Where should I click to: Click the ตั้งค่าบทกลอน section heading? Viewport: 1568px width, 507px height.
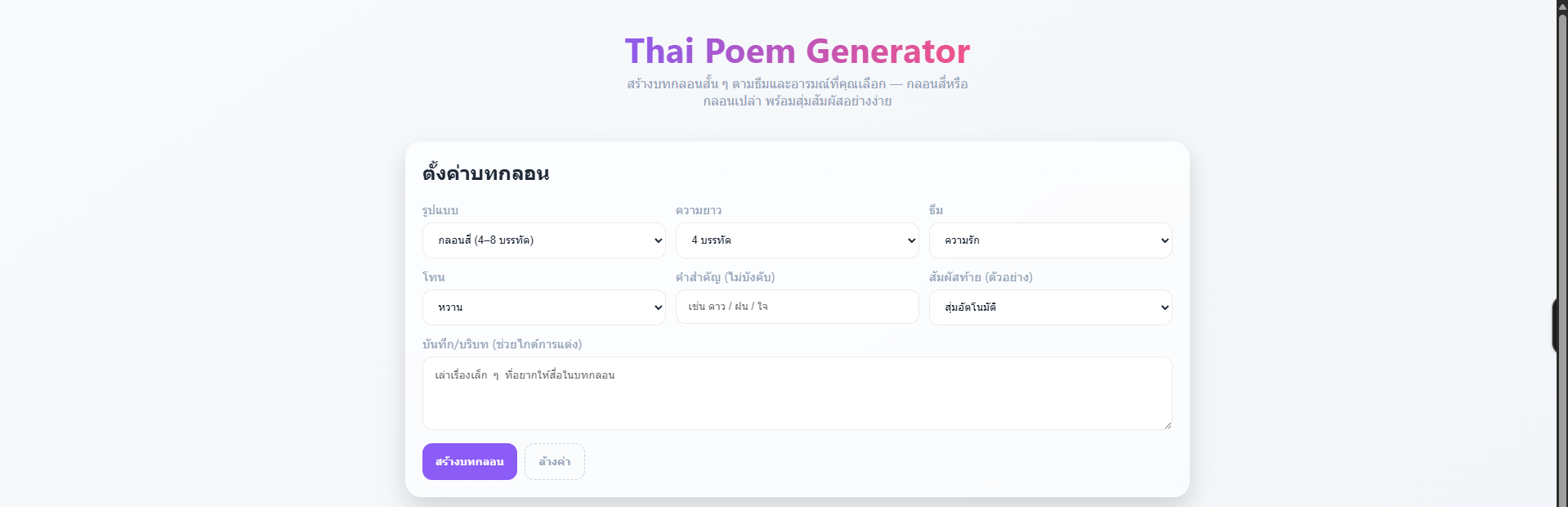coord(485,173)
